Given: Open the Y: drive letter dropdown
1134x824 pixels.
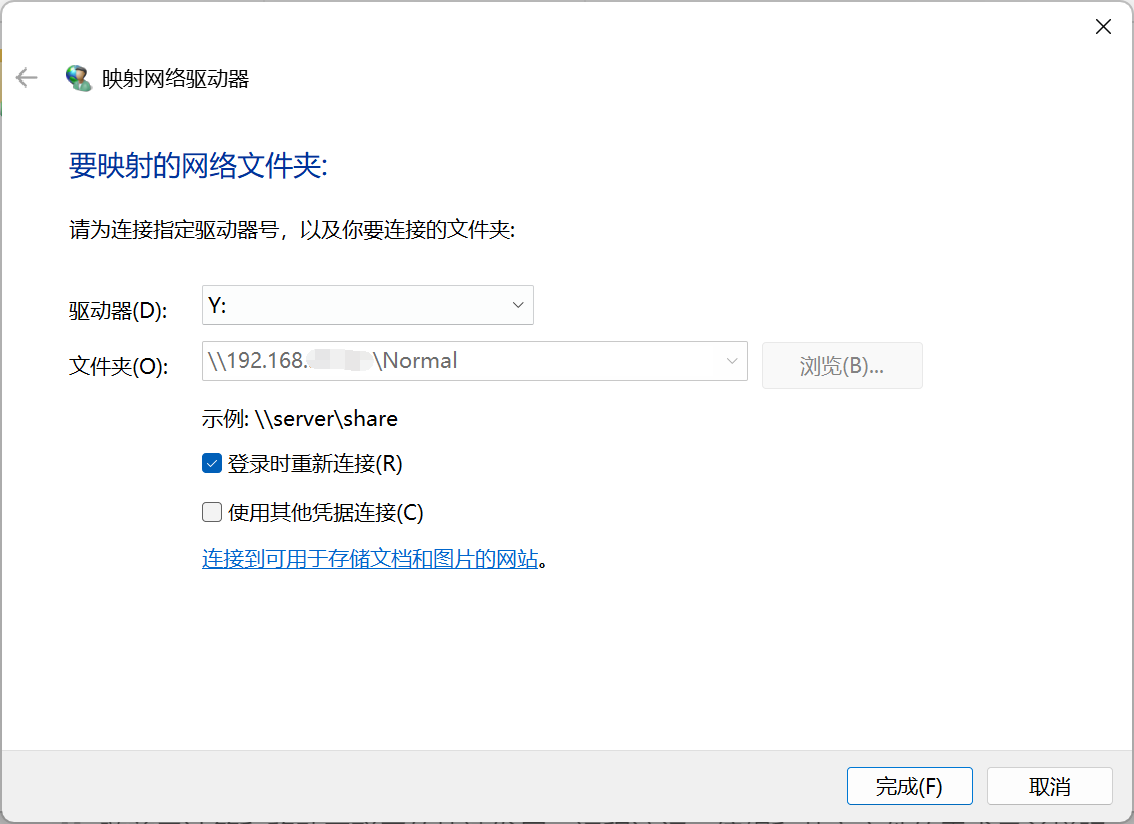Looking at the screenshot, I should [367, 305].
